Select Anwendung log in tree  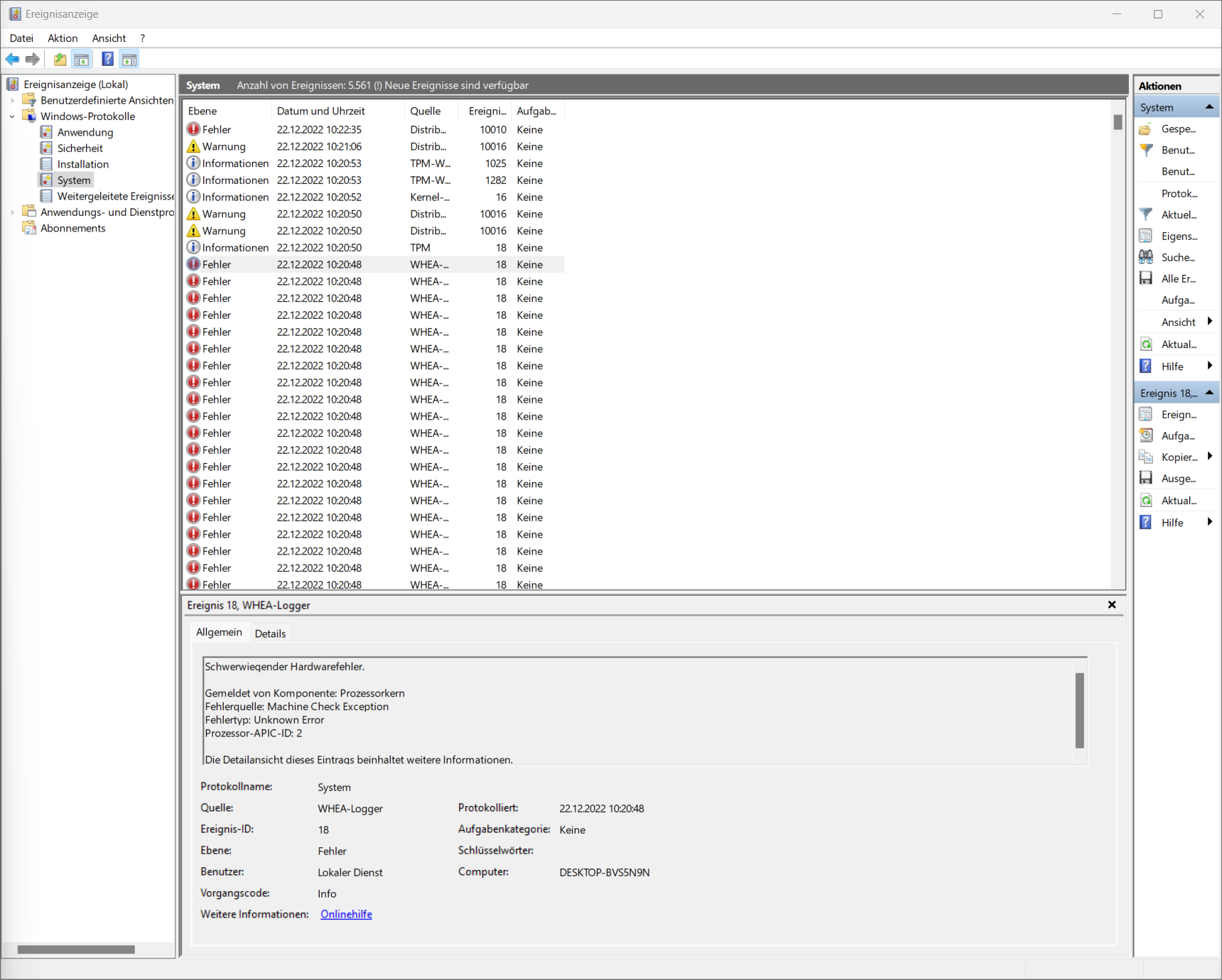coord(85,132)
